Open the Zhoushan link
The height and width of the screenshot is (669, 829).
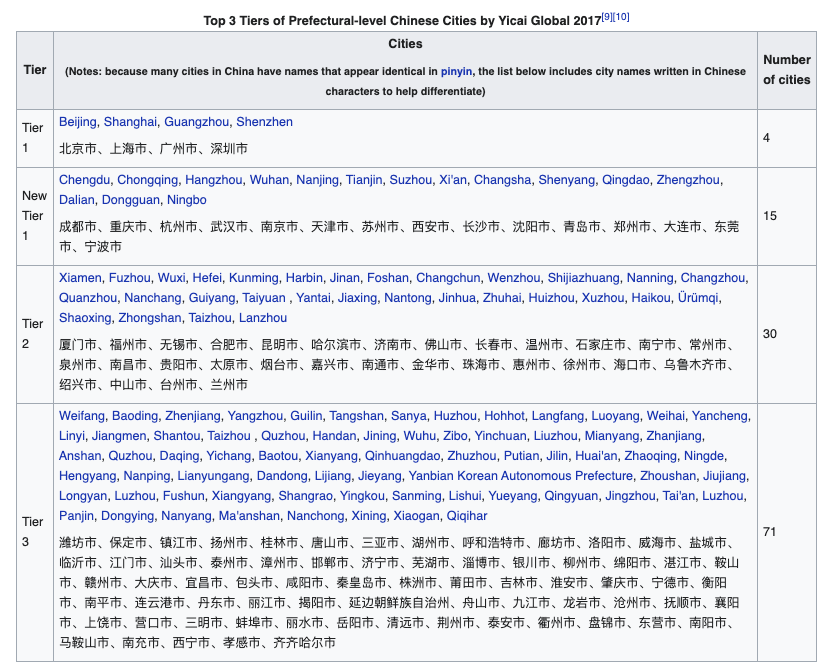(668, 476)
